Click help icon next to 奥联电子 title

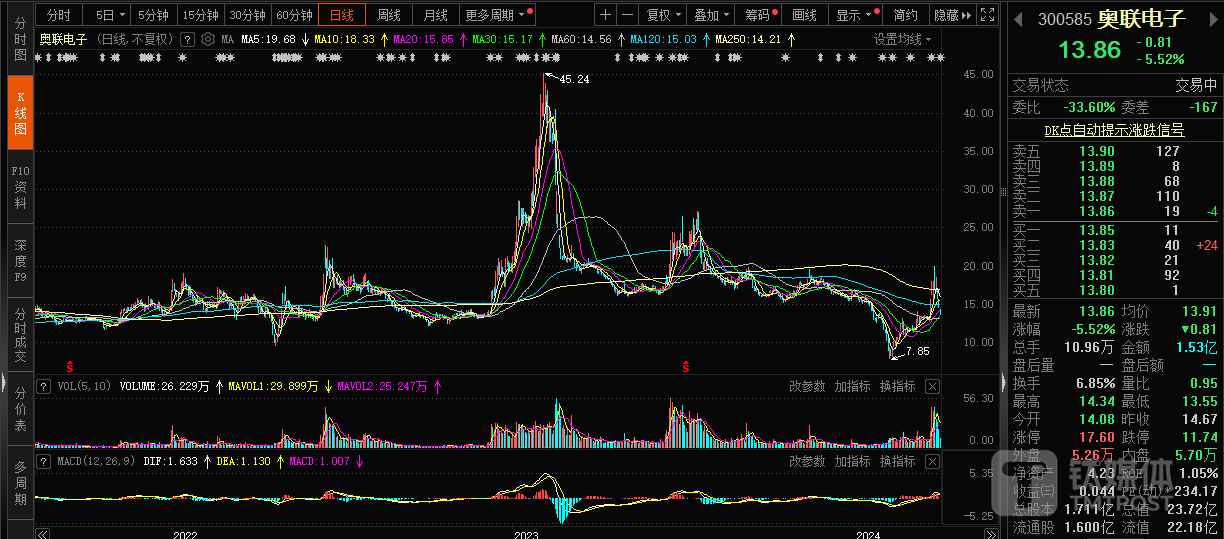[186, 39]
